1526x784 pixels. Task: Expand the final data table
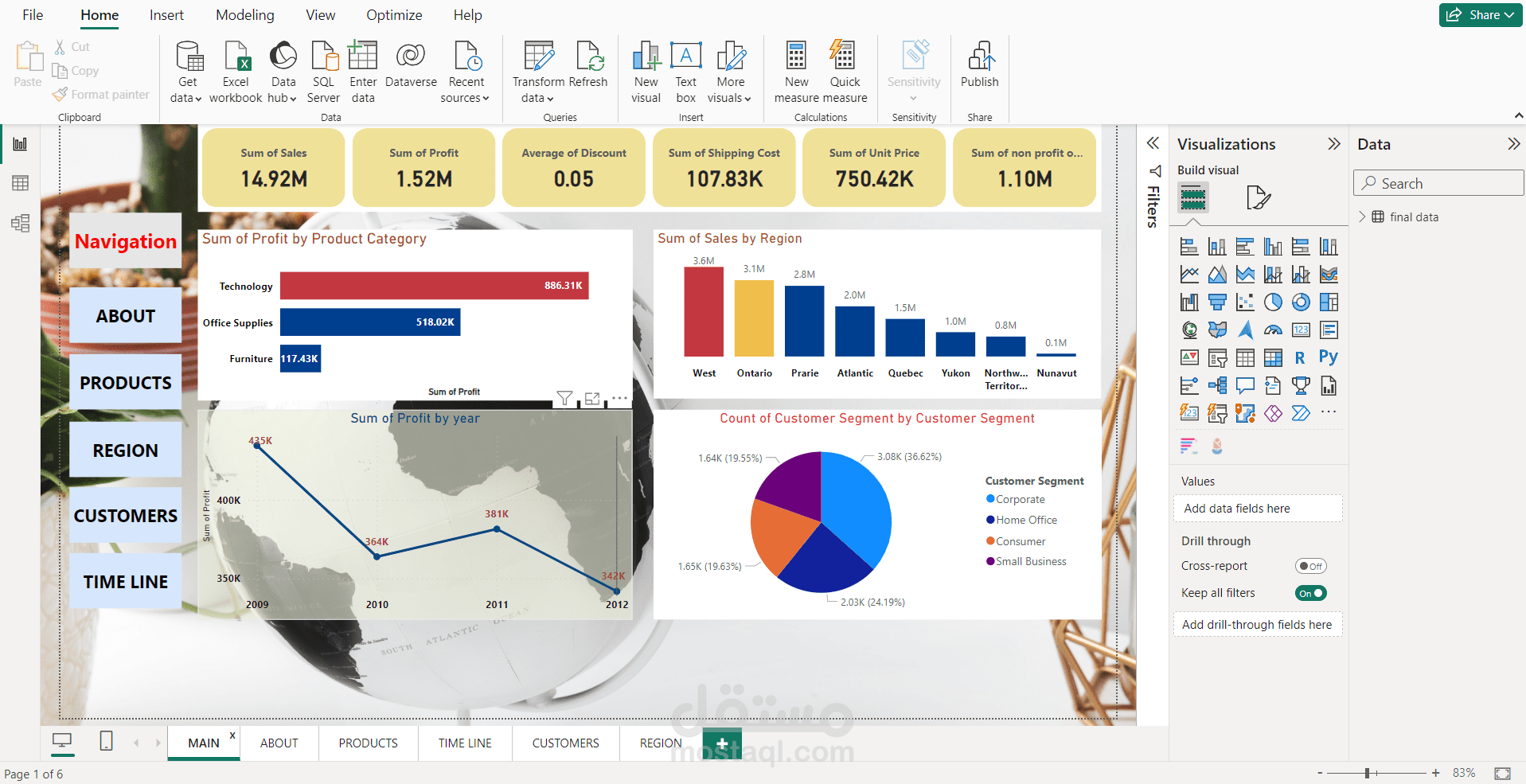tap(1364, 216)
